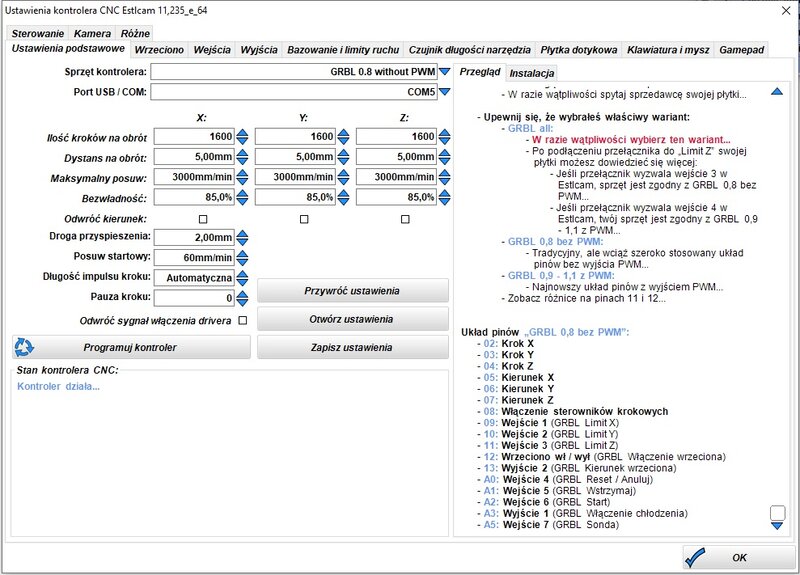The width and height of the screenshot is (800, 575).
Task: Click the Pauza kroku input field
Action: [x=194, y=298]
